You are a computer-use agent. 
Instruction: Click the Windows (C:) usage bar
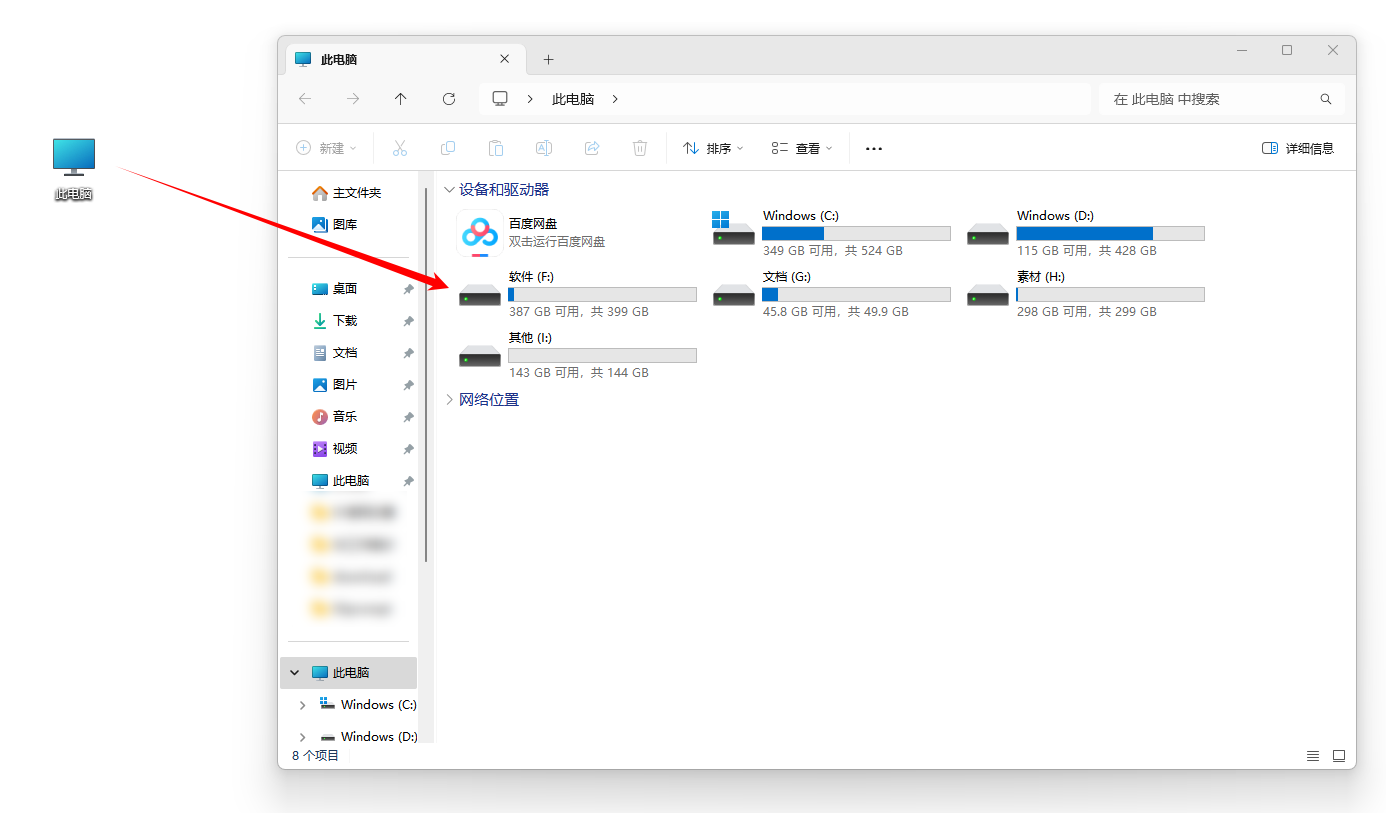click(x=856, y=233)
